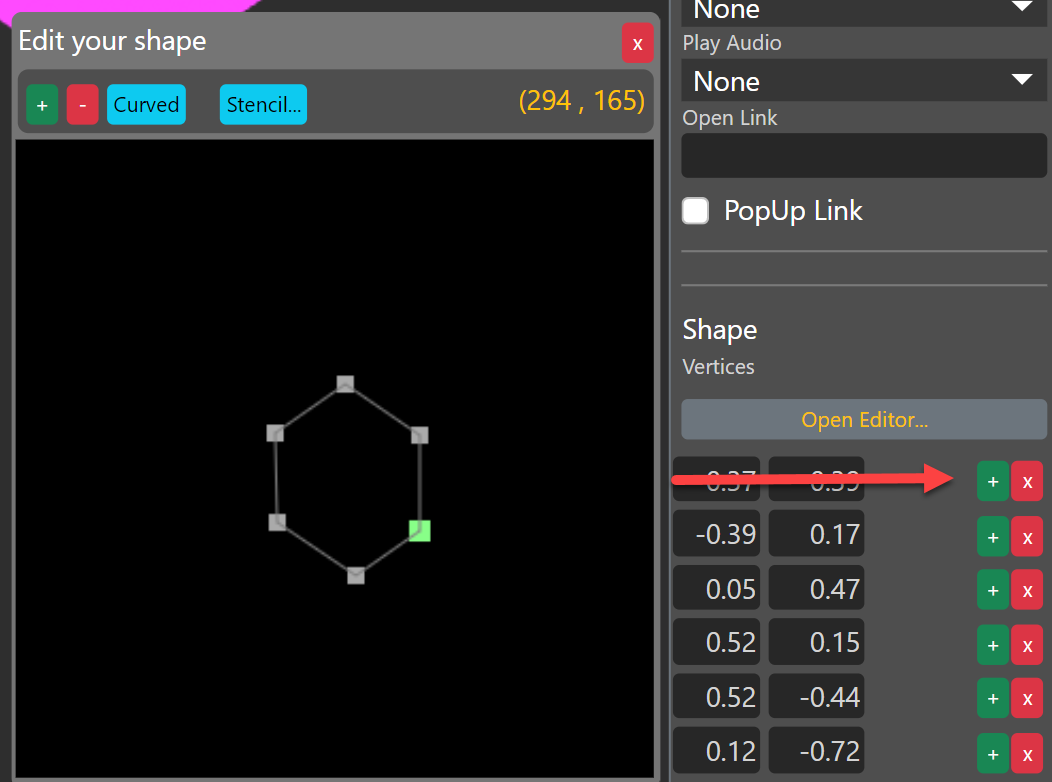Click the Open Editor... button
1052x782 pixels.
pyautogui.click(x=864, y=420)
